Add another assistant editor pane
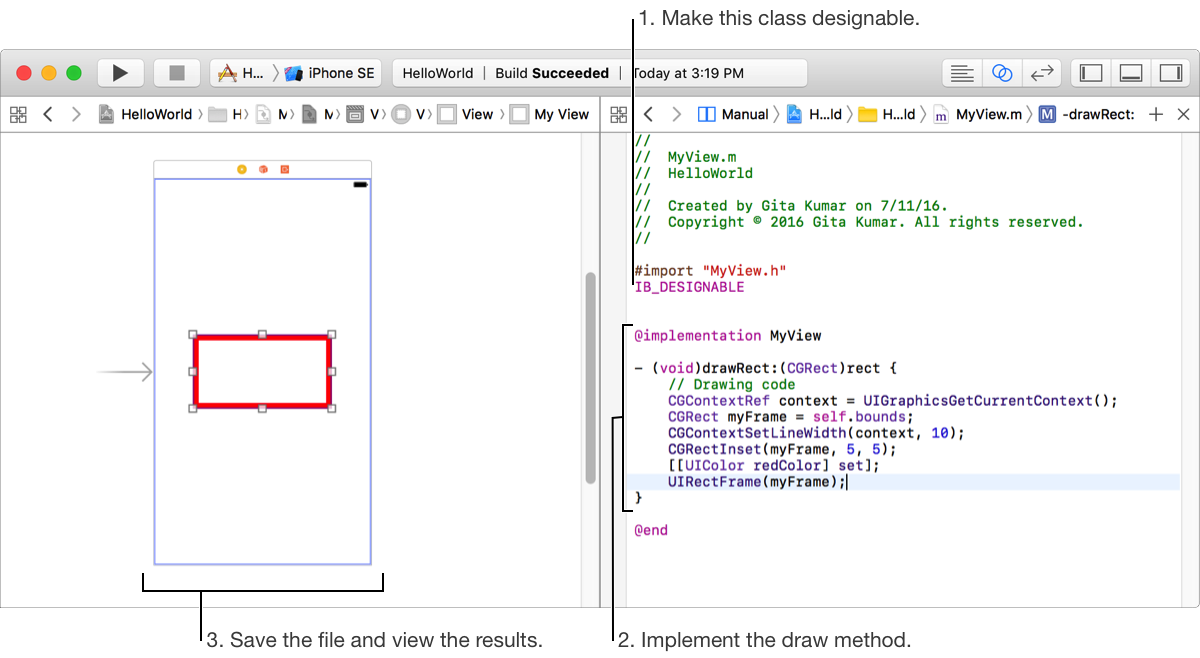1200x658 pixels. pyautogui.click(x=1156, y=114)
